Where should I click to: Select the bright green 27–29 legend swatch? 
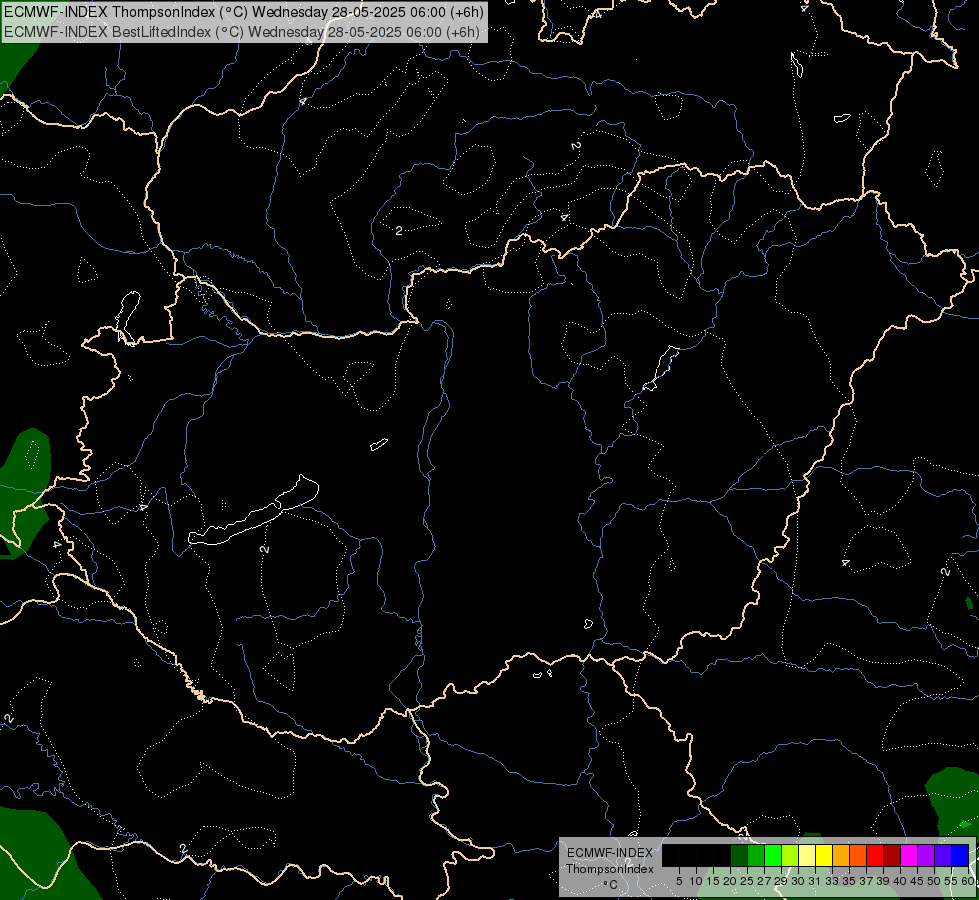[773, 855]
